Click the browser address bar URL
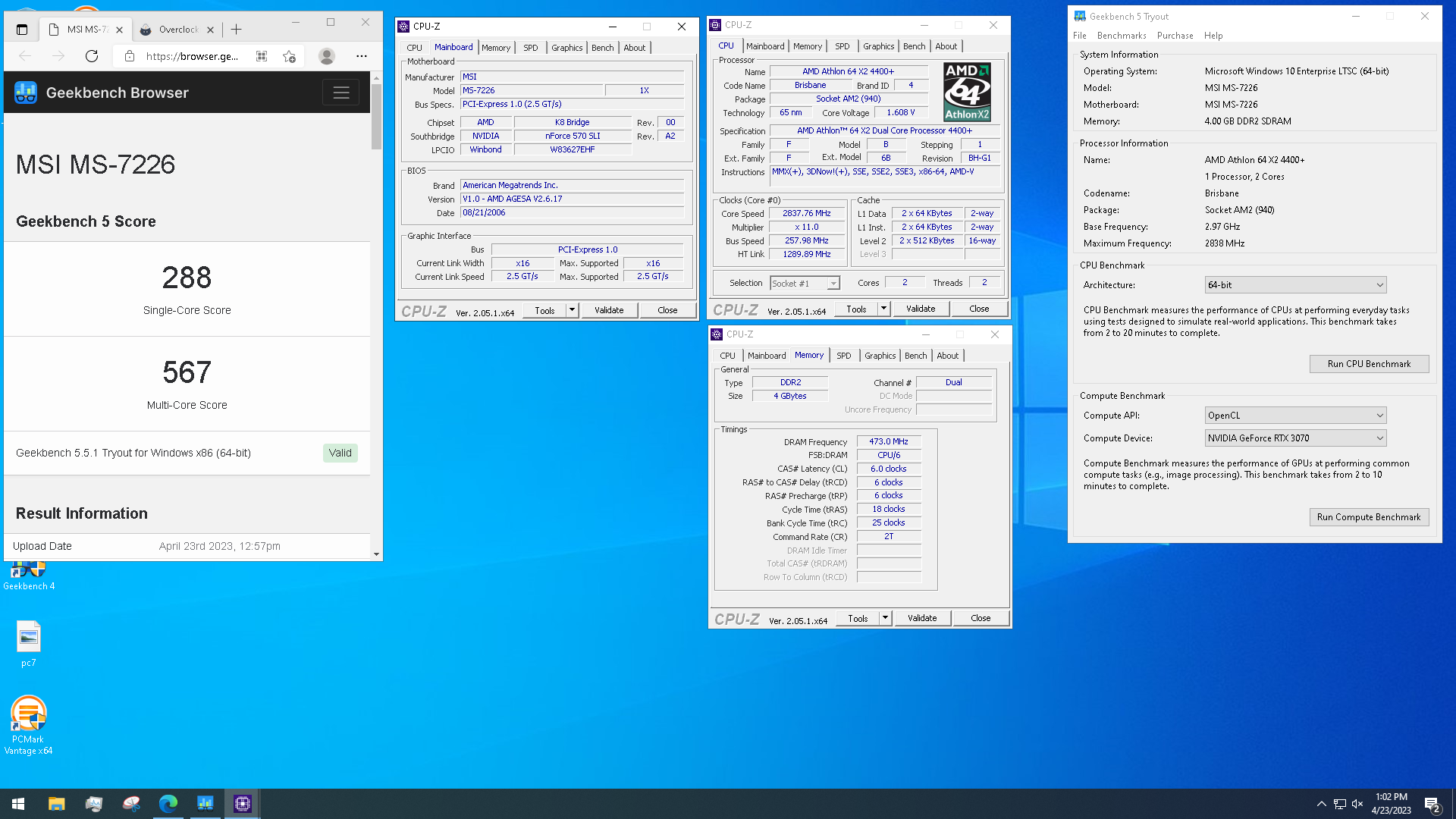The height and width of the screenshot is (819, 1456). tap(192, 56)
